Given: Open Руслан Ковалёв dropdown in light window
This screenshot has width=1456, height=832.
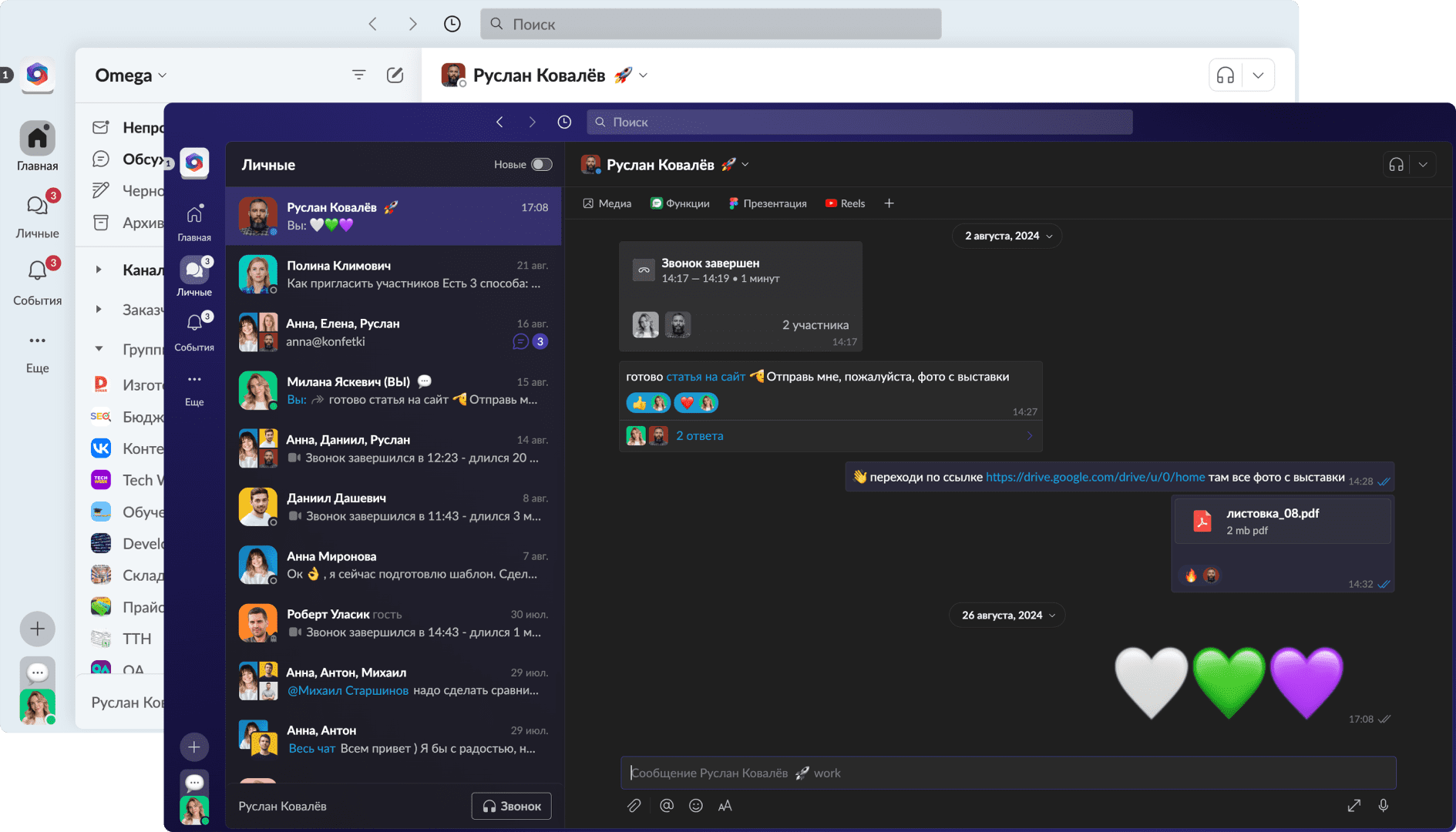Looking at the screenshot, I should 644,75.
